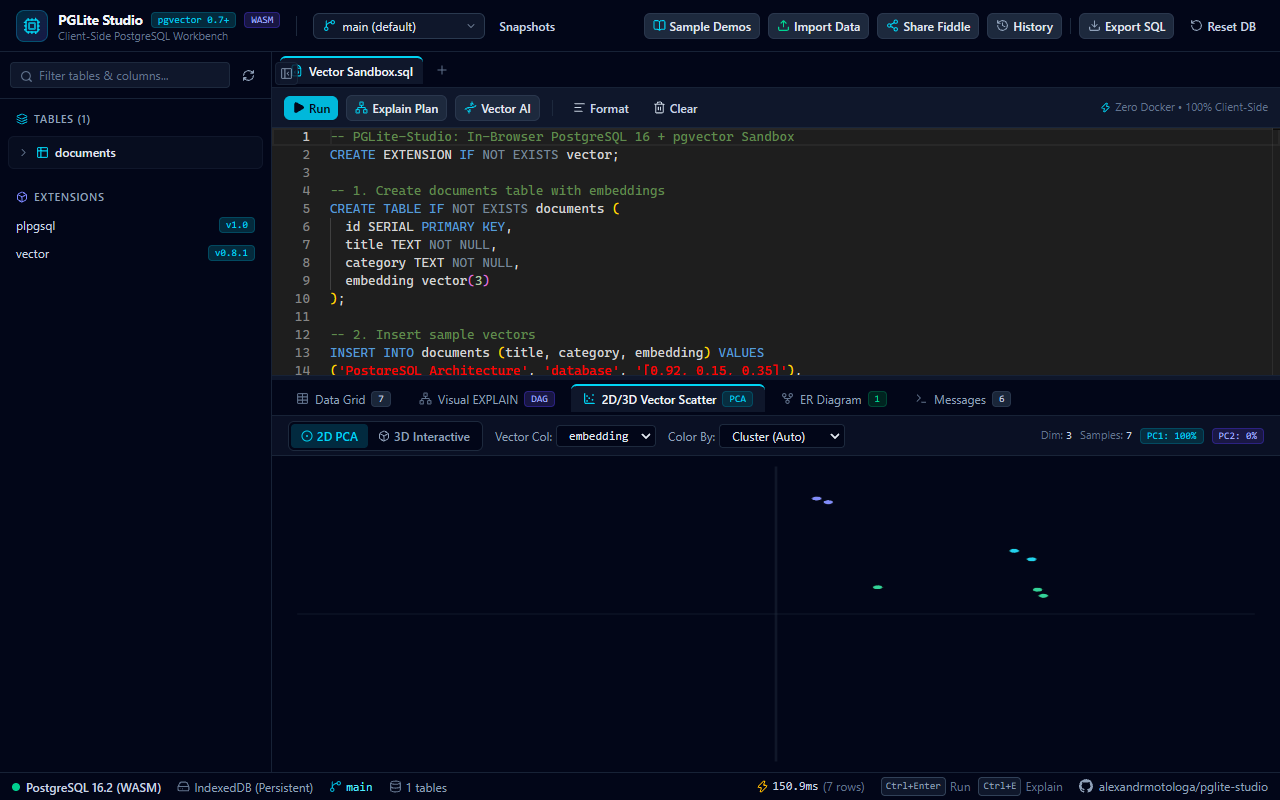Viewport: 1280px width, 800px height.
Task: Open the Visual EXPLAIN tab
Action: (x=486, y=399)
